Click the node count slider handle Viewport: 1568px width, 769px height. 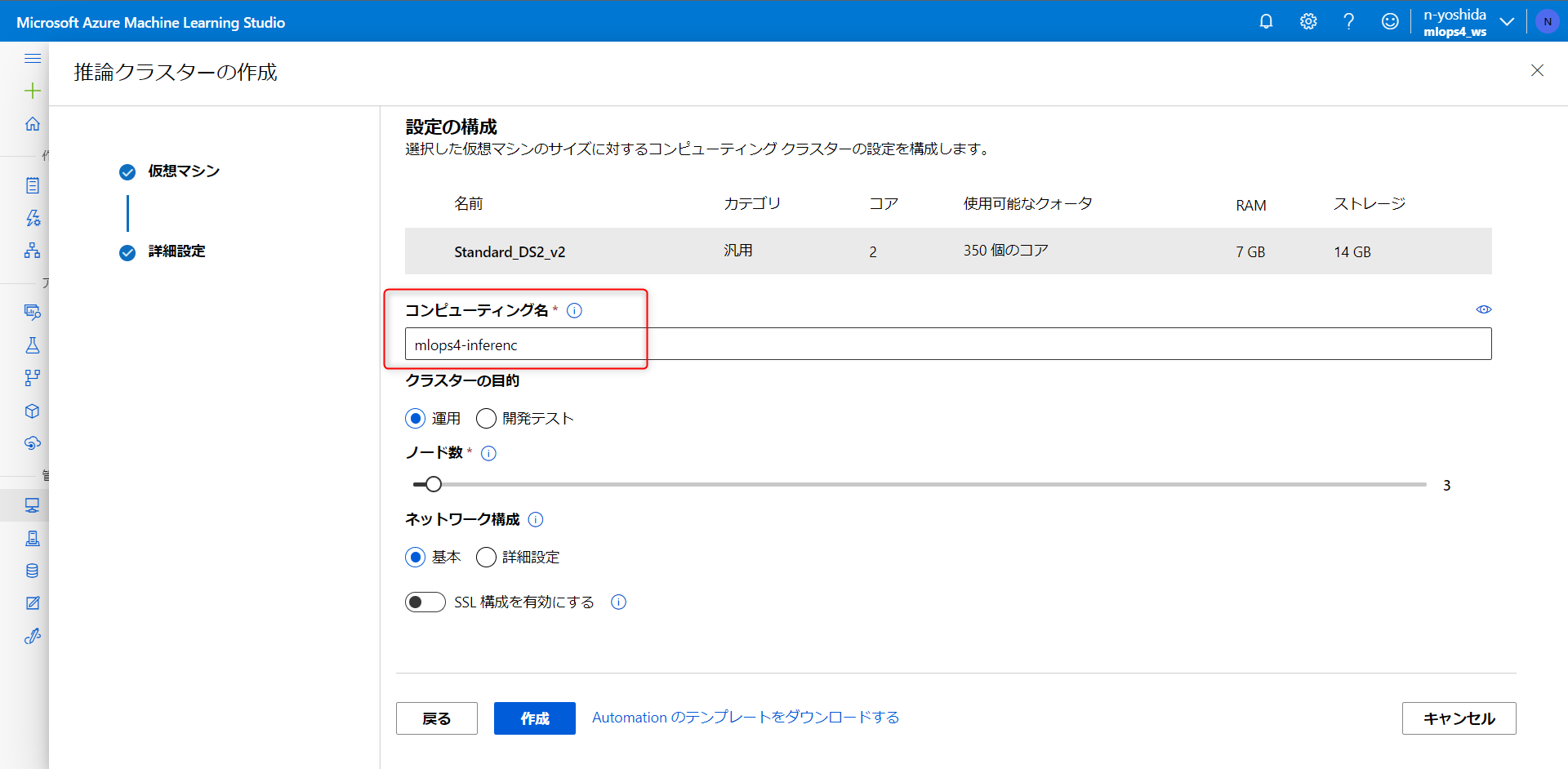(434, 485)
